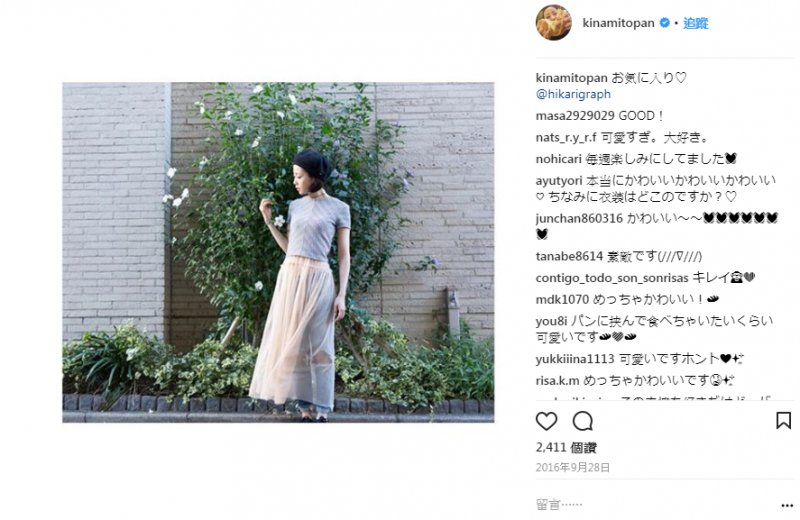Viewport: 800px width, 520px height.
Task: Open commenter nats_r.y_r.f's profile
Action: click(x=566, y=138)
